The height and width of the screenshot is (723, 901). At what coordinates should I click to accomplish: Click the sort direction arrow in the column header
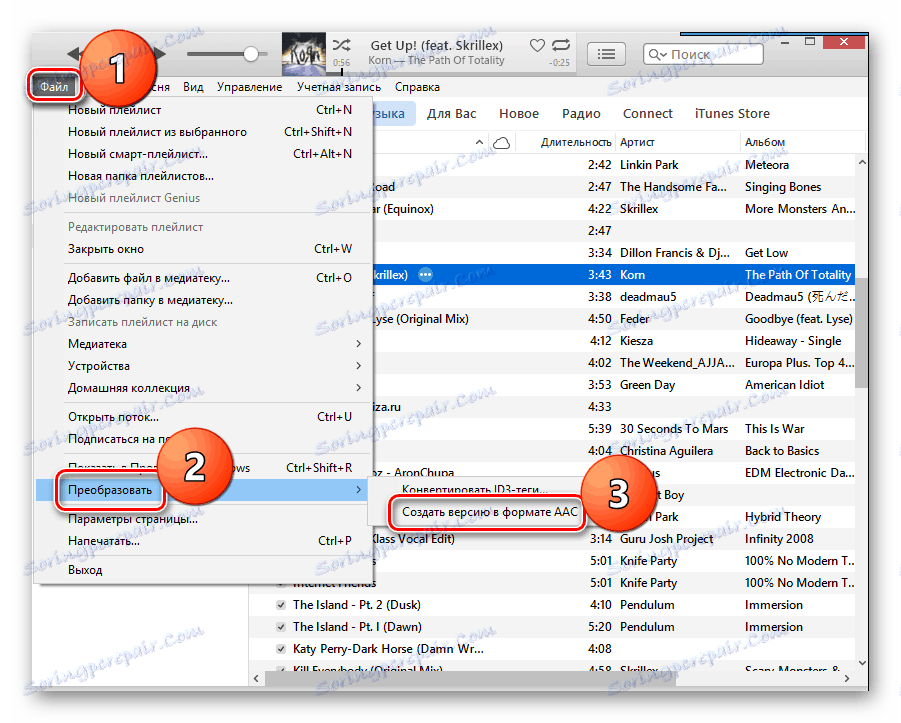pyautogui.click(x=479, y=142)
